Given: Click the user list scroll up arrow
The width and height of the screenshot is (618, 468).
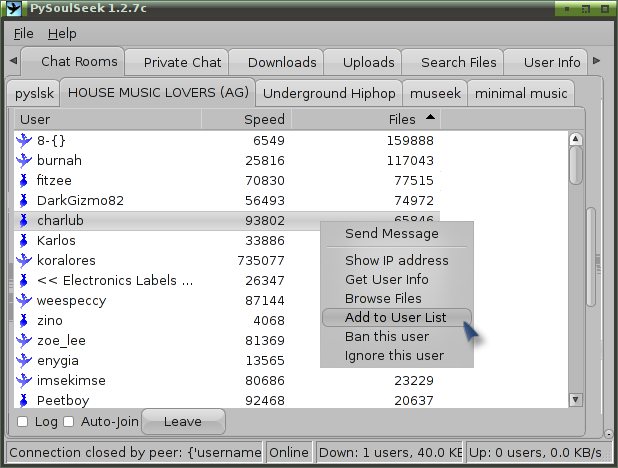Looking at the screenshot, I should pyautogui.click(x=575, y=139).
